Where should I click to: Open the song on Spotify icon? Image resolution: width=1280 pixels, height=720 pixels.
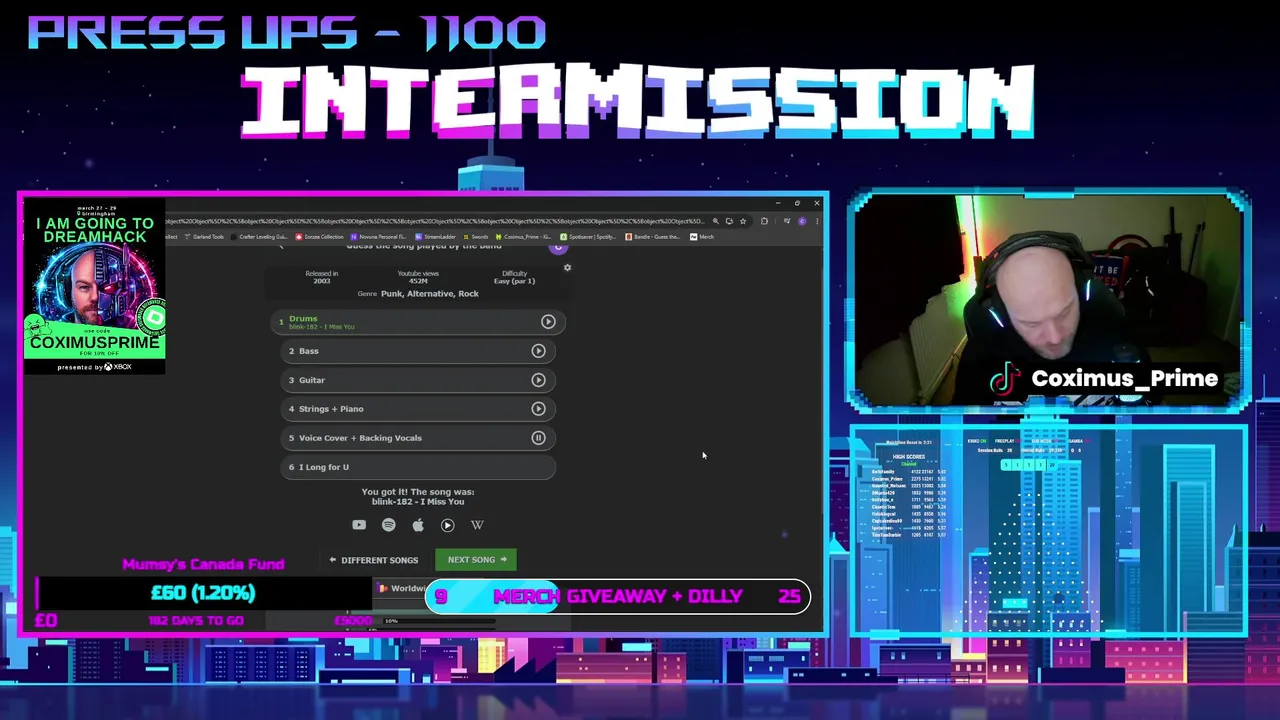tap(388, 525)
